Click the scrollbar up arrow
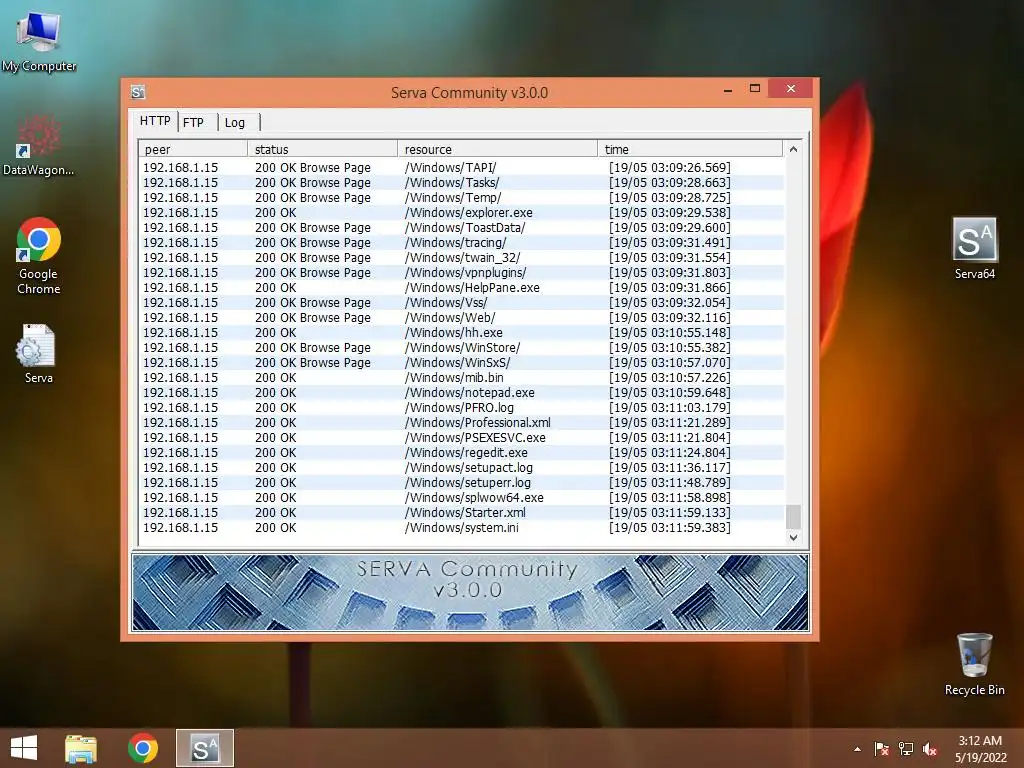Image resolution: width=1024 pixels, height=768 pixels. 793,149
